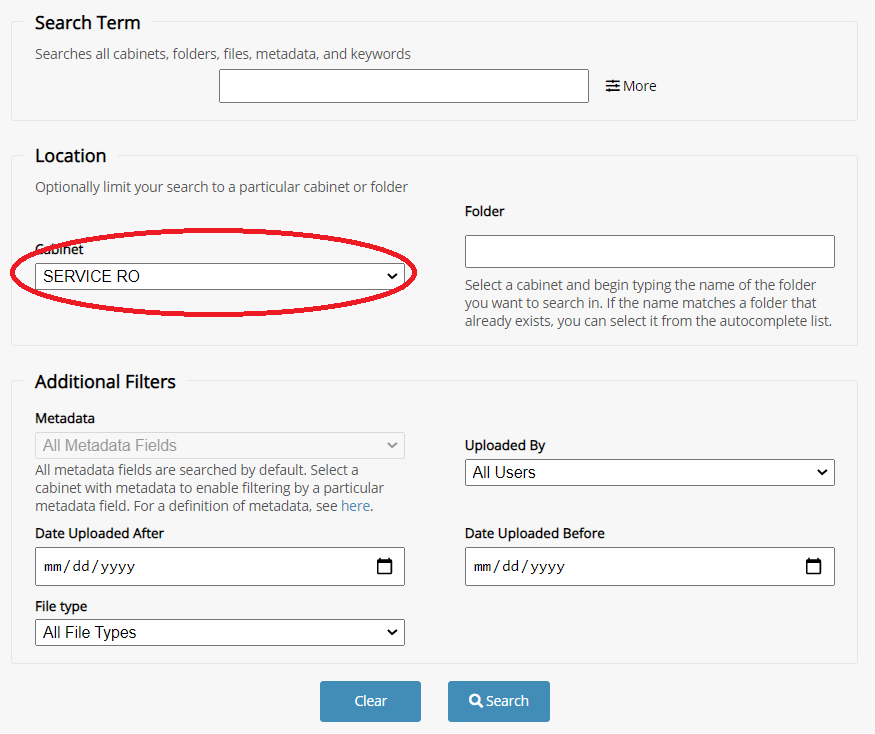Open the Uploaded By All Users dropdown
Image resolution: width=875 pixels, height=734 pixels.
649,472
